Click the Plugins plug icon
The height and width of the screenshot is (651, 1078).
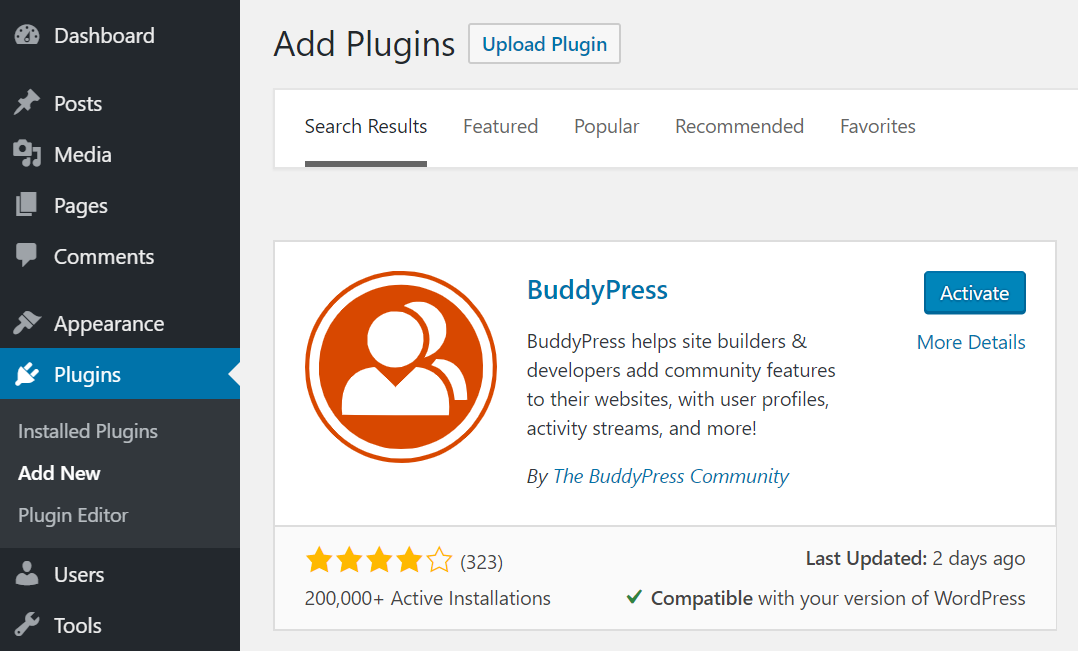click(x=26, y=374)
